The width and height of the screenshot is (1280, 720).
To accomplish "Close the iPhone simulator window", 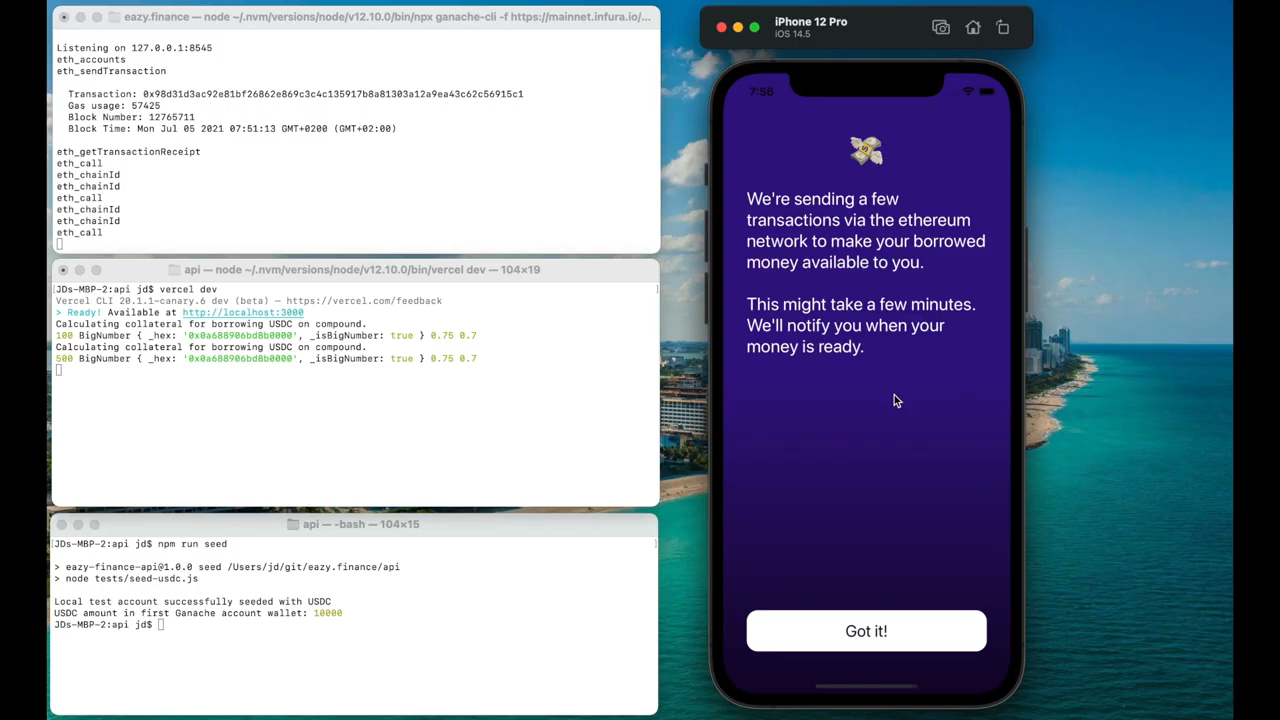I will [x=721, y=27].
